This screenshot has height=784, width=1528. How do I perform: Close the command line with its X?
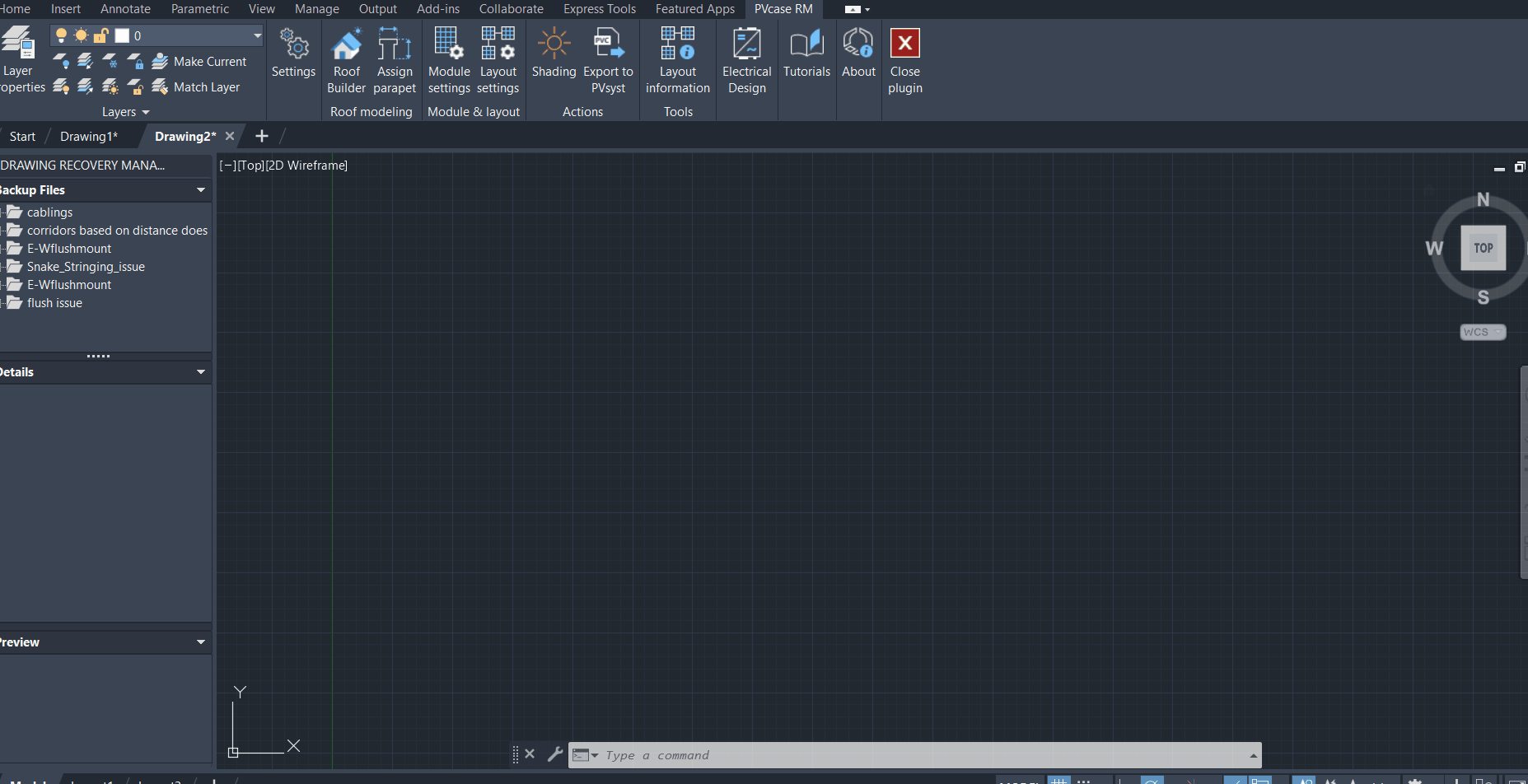(x=530, y=754)
